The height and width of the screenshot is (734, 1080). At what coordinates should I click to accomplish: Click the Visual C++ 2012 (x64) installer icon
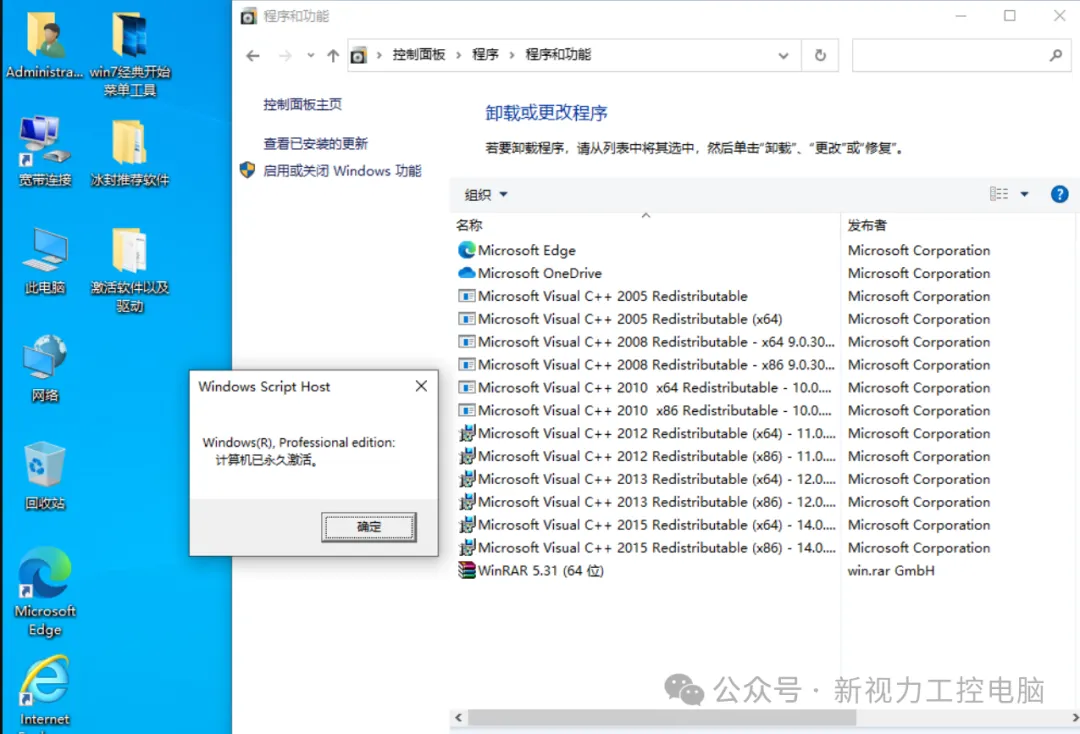coord(466,433)
